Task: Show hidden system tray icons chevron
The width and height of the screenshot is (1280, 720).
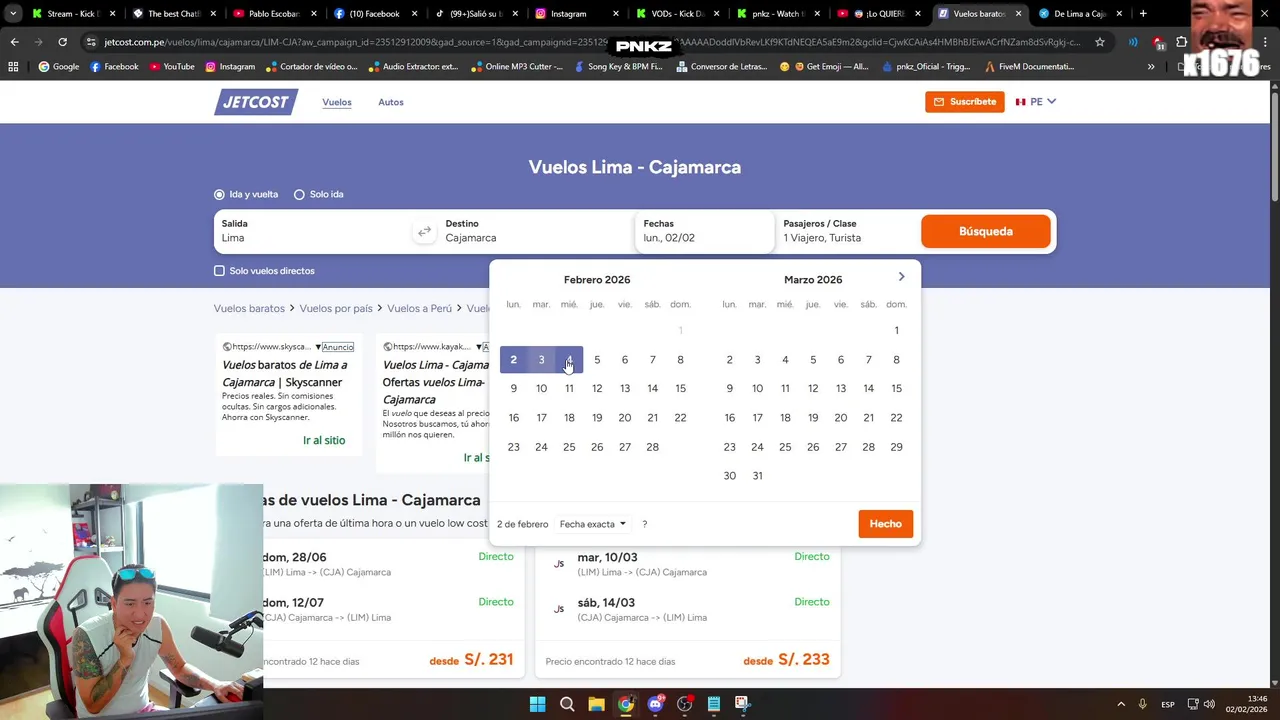Action: (1120, 704)
